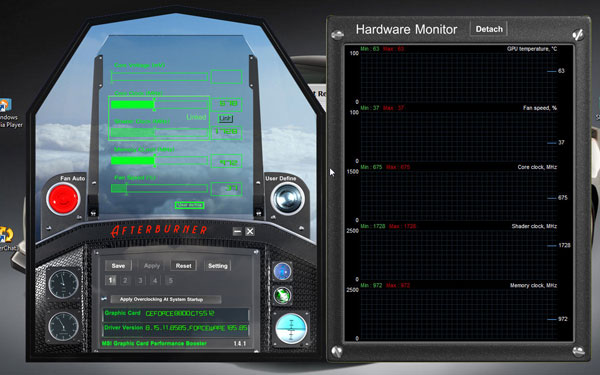
Task: Click the Apply button
Action: click(x=152, y=266)
